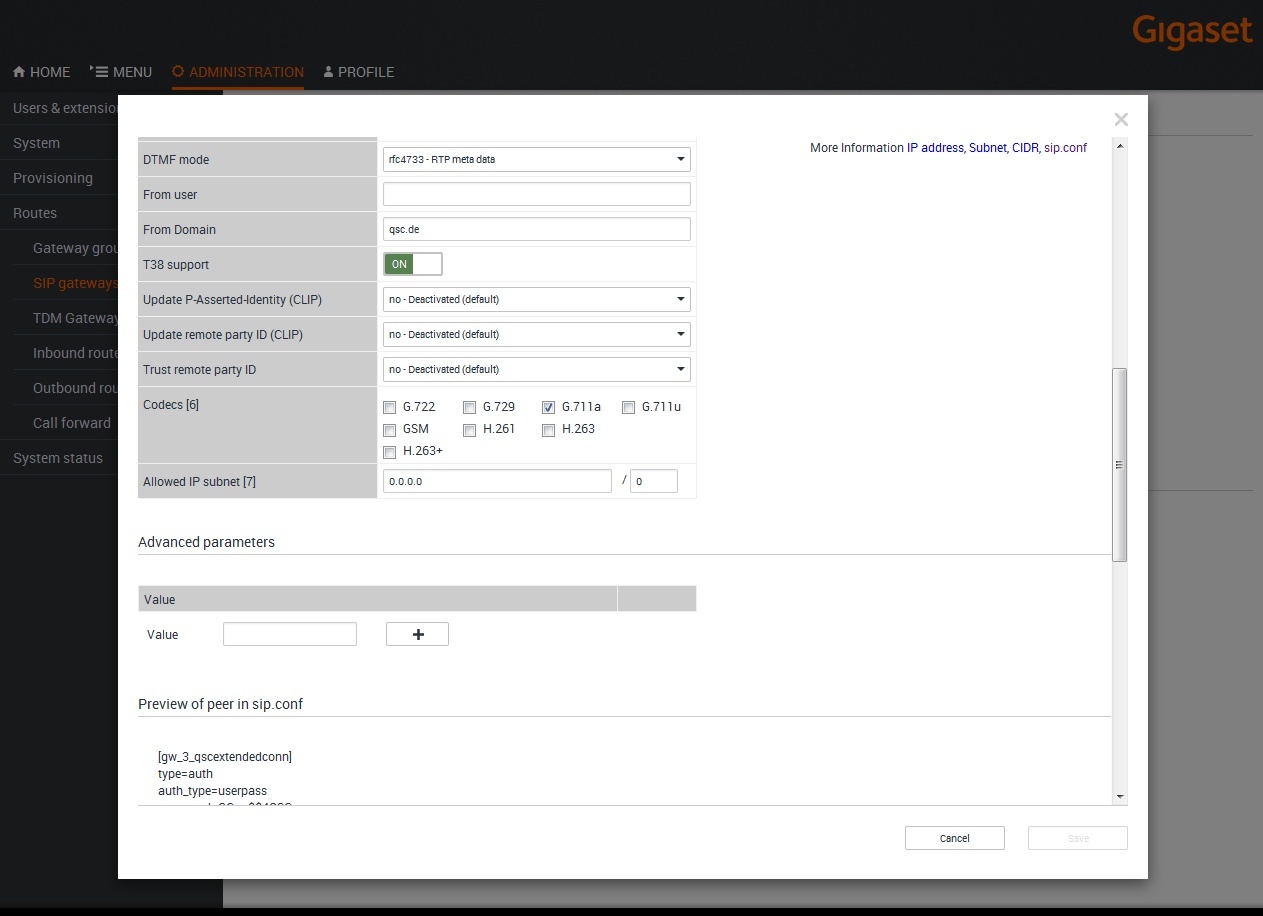Toggle T38 support switch off

[413, 264]
